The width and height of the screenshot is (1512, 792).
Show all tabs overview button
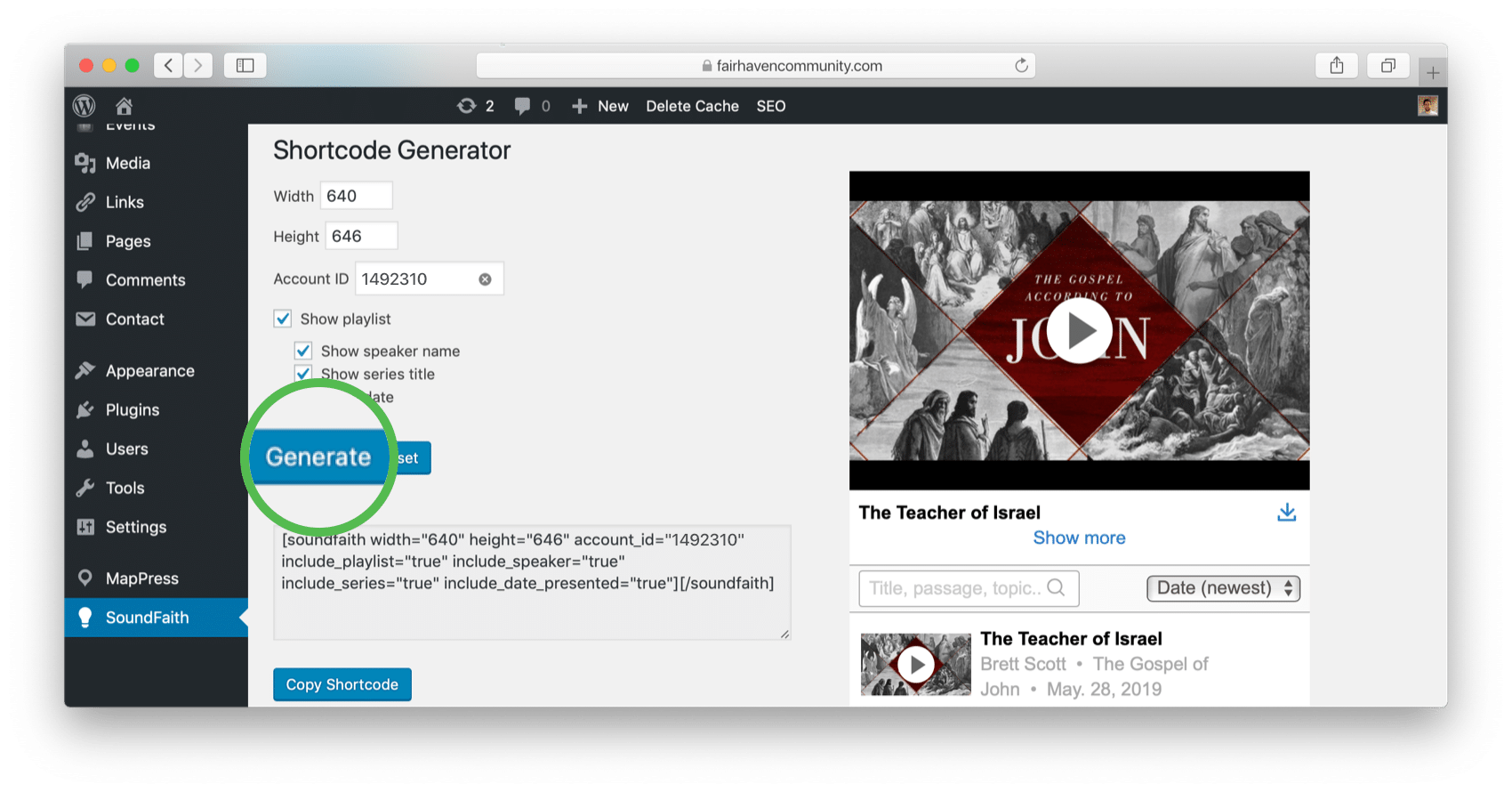1387,65
